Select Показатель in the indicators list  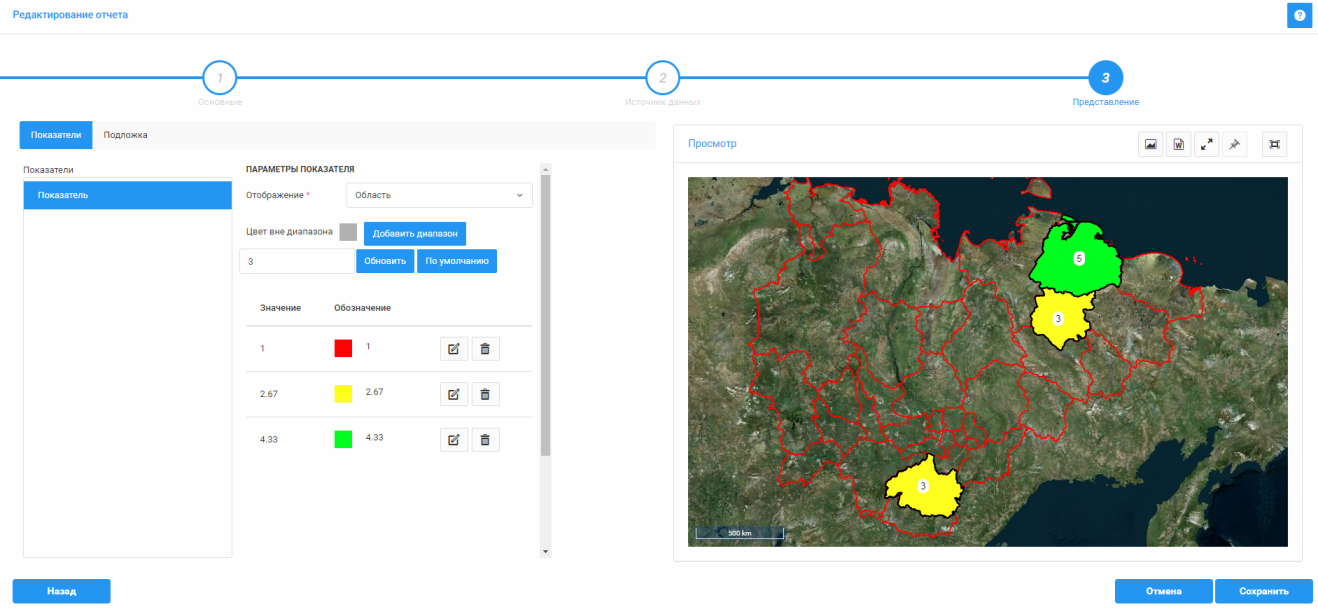tap(127, 195)
